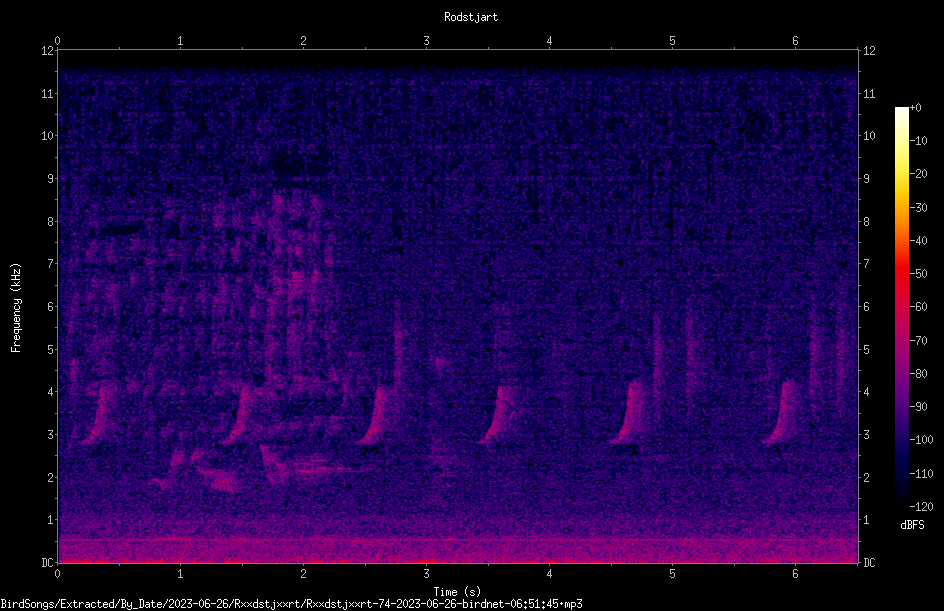Click the DC label on the left axis
This screenshot has width=944, height=611.
pyautogui.click(x=47, y=563)
